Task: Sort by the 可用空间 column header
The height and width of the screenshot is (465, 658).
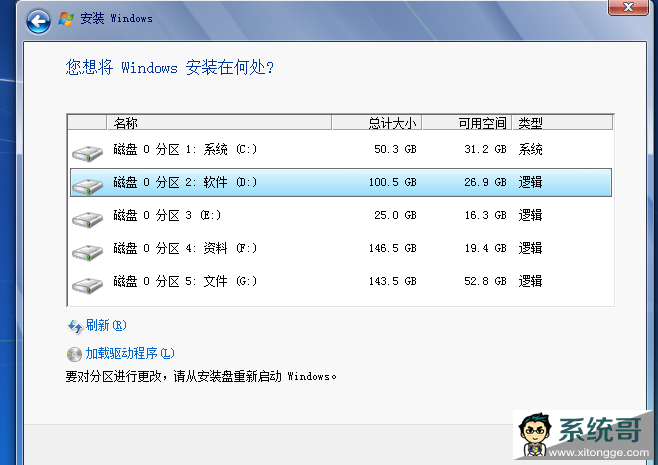Action: [x=467, y=123]
